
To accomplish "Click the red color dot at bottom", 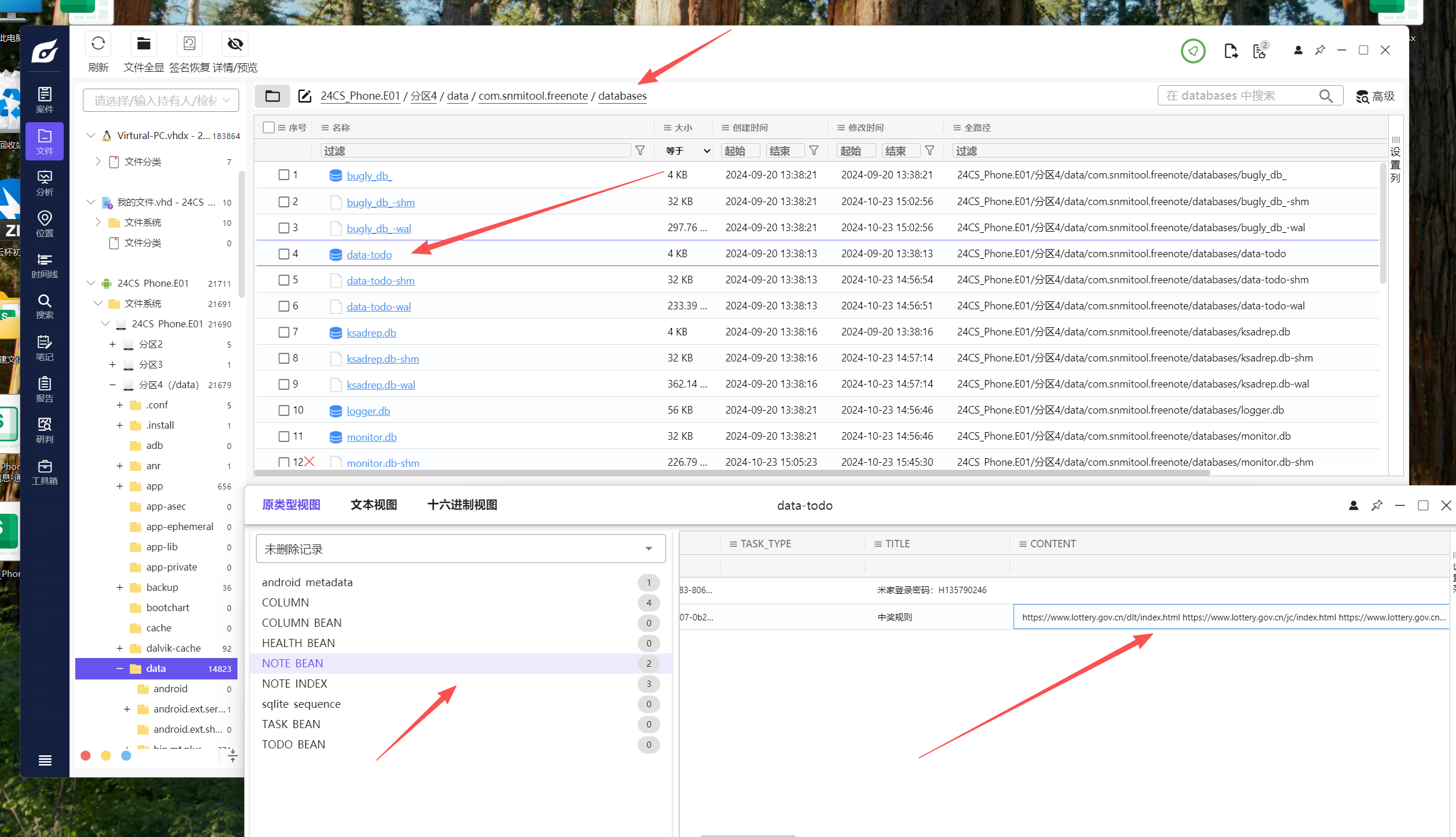I will pyautogui.click(x=86, y=755).
